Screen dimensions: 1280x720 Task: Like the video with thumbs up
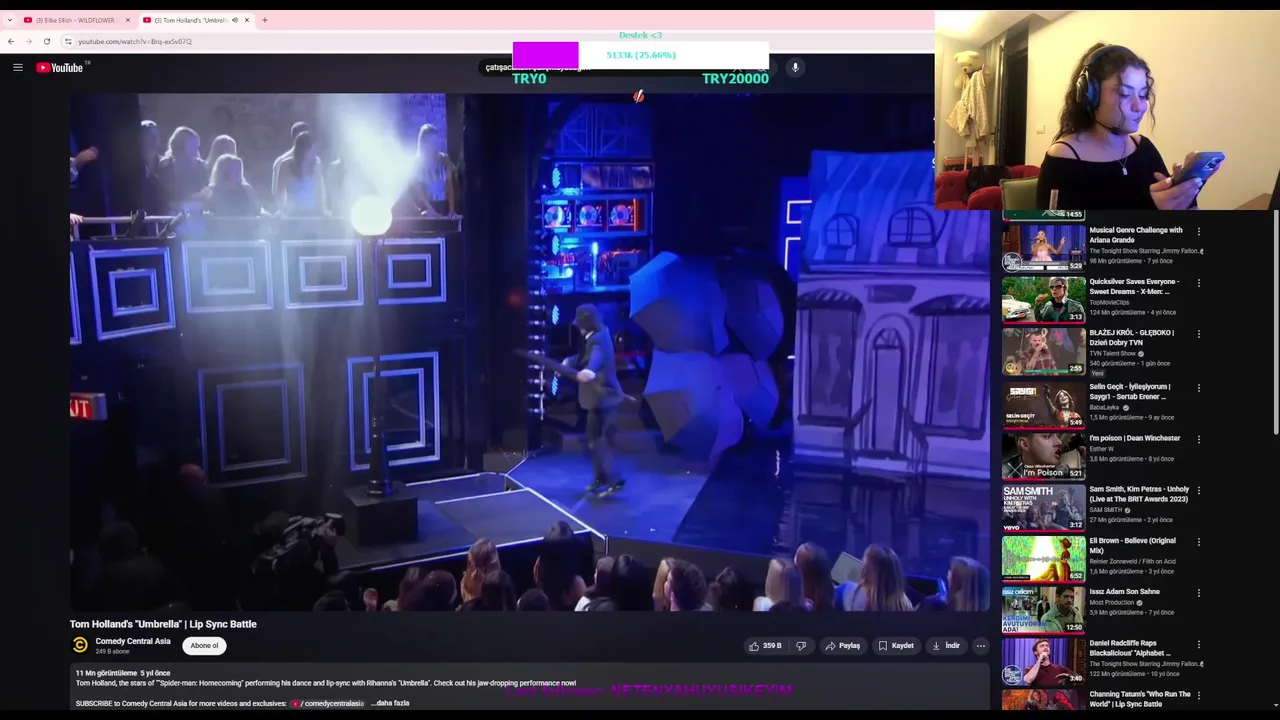pos(765,646)
